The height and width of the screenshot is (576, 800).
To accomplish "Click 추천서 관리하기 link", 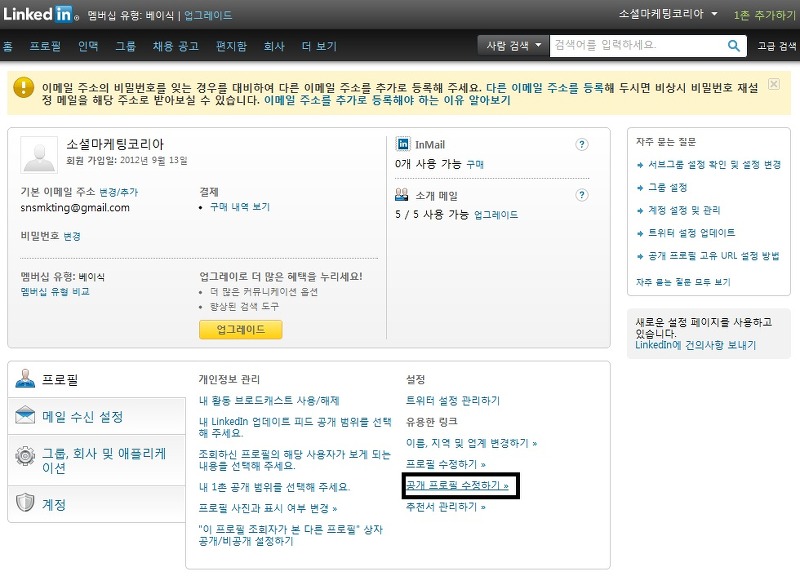I will (445, 507).
